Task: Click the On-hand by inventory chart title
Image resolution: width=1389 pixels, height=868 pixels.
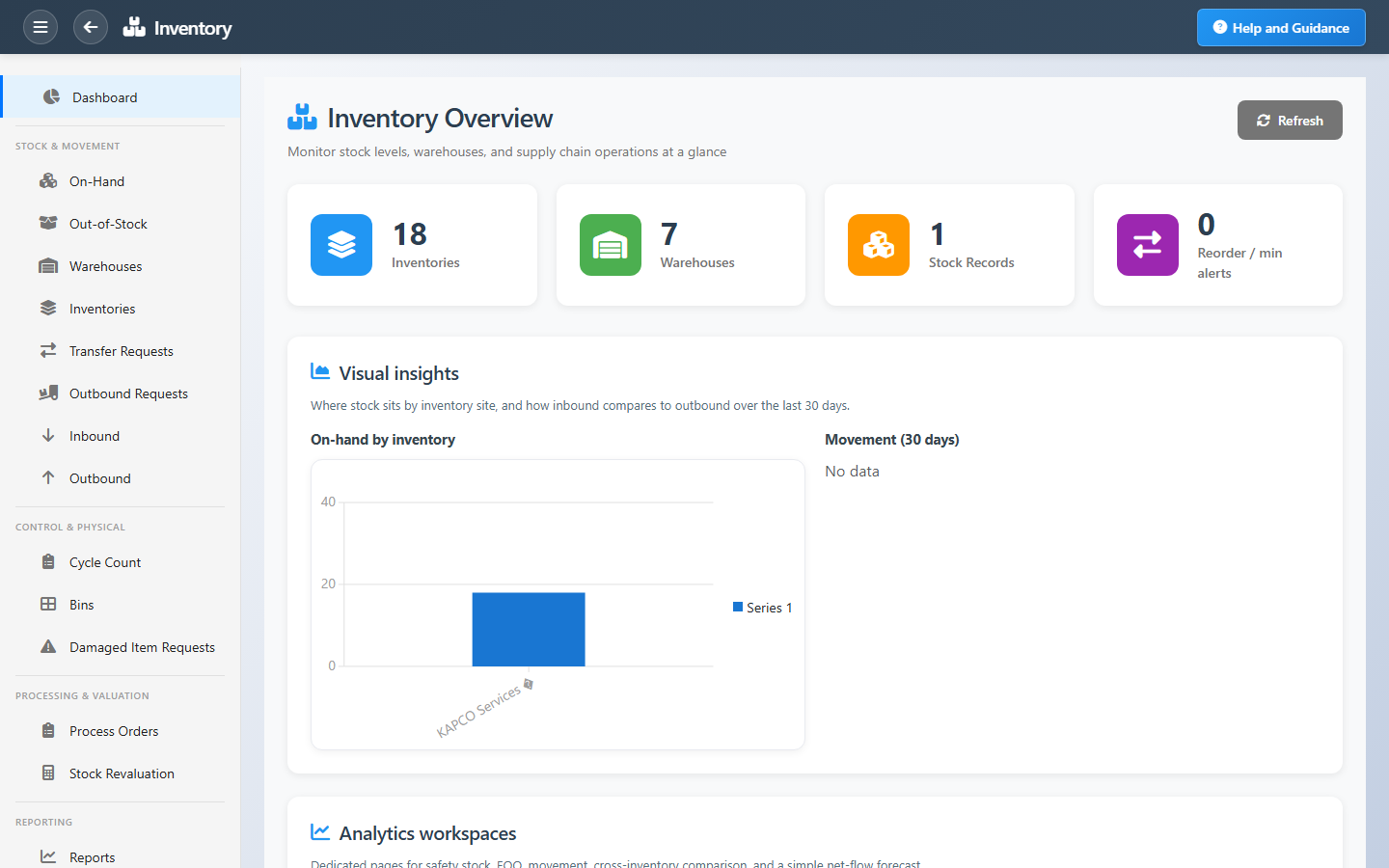Action: 383,440
